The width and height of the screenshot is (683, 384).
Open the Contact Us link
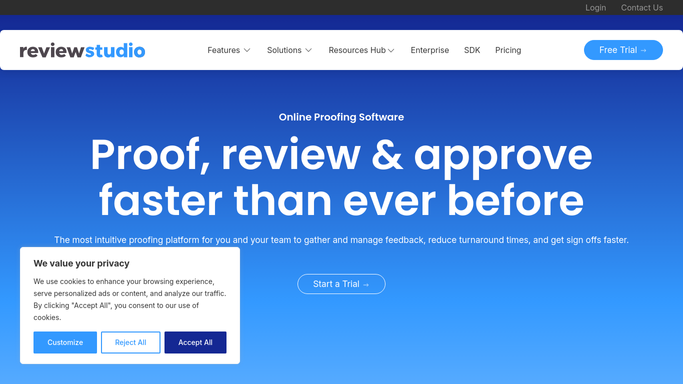click(642, 7)
